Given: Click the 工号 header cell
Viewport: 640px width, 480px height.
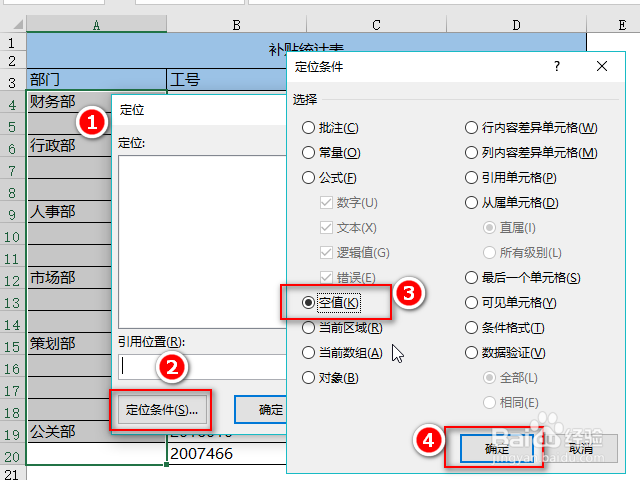Looking at the screenshot, I should [227, 79].
